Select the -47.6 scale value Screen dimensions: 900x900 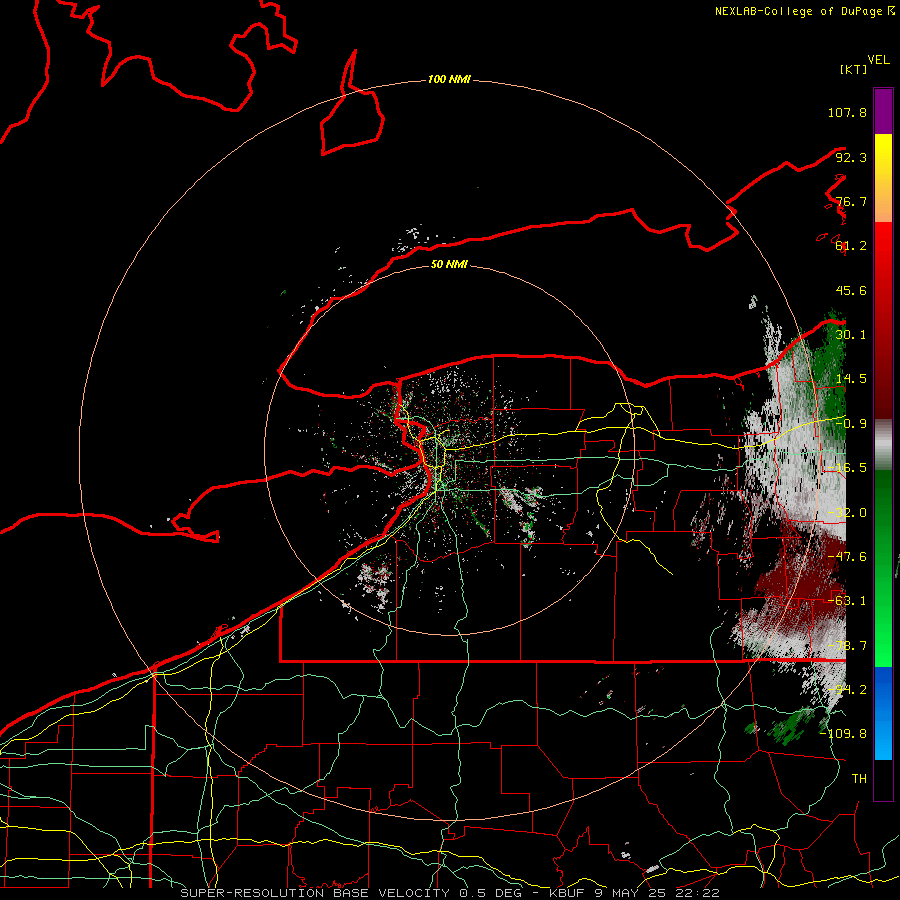847,557
